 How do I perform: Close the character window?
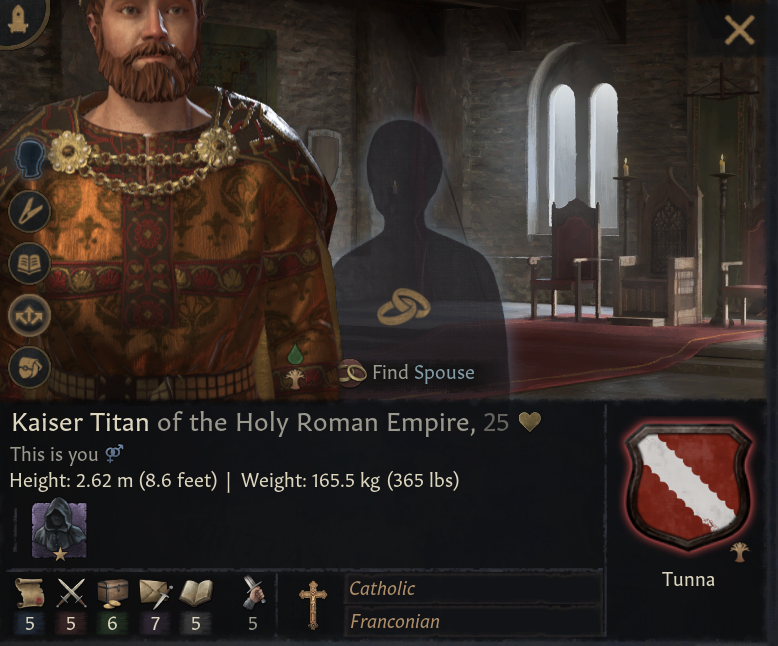pos(739,31)
